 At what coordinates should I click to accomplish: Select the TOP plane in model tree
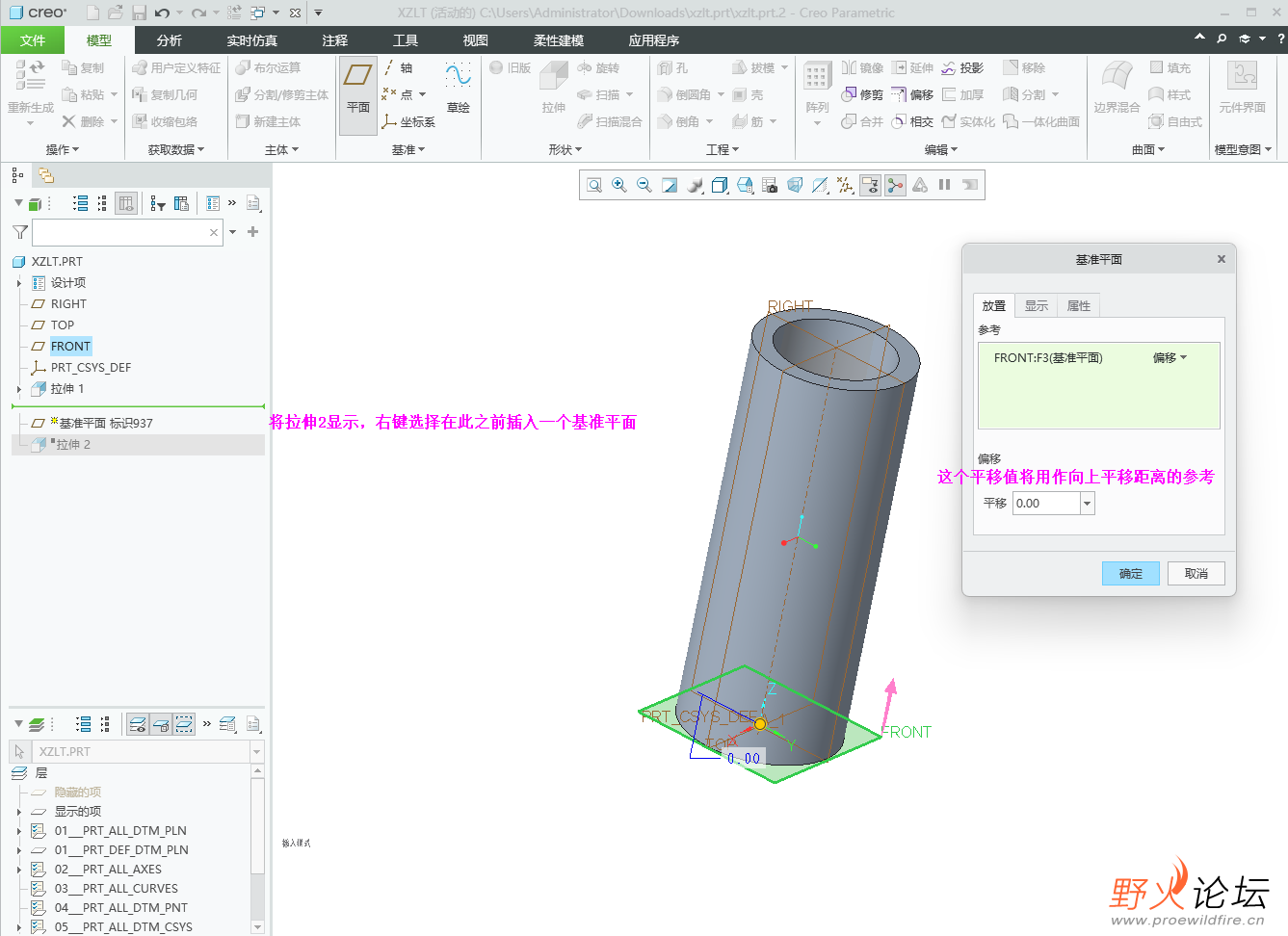(63, 325)
